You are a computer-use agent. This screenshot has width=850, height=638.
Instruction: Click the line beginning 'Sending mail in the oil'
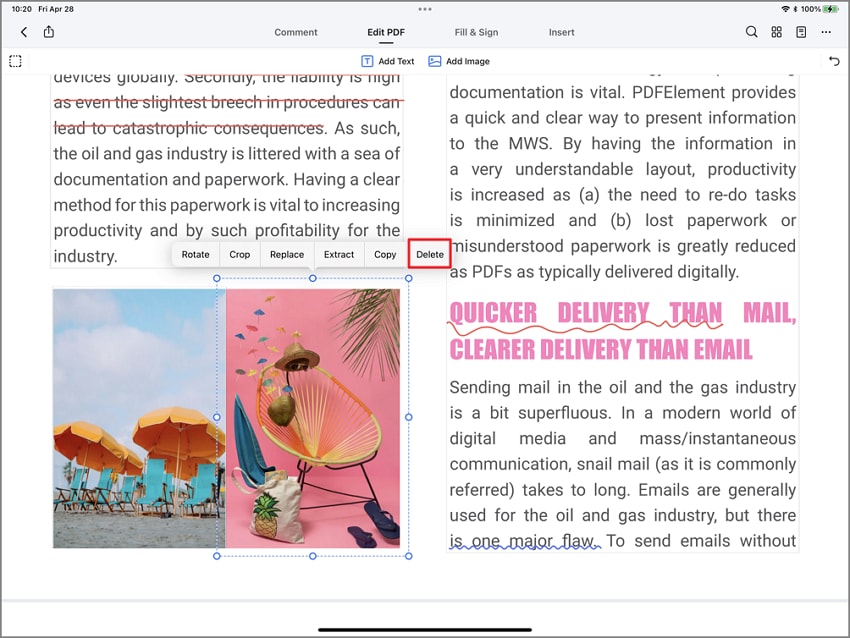coord(623,387)
